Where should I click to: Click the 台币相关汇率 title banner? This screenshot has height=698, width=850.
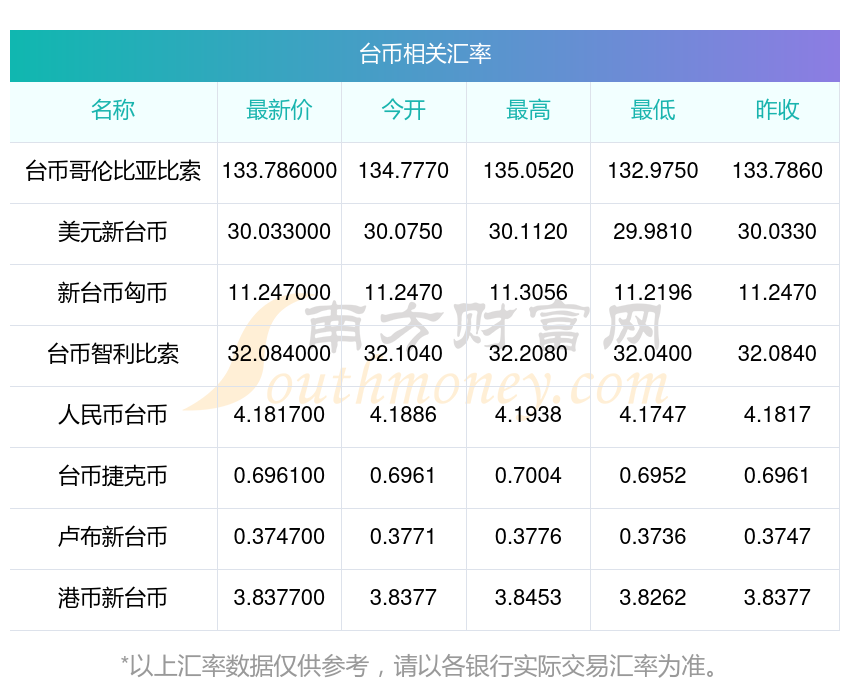click(425, 55)
